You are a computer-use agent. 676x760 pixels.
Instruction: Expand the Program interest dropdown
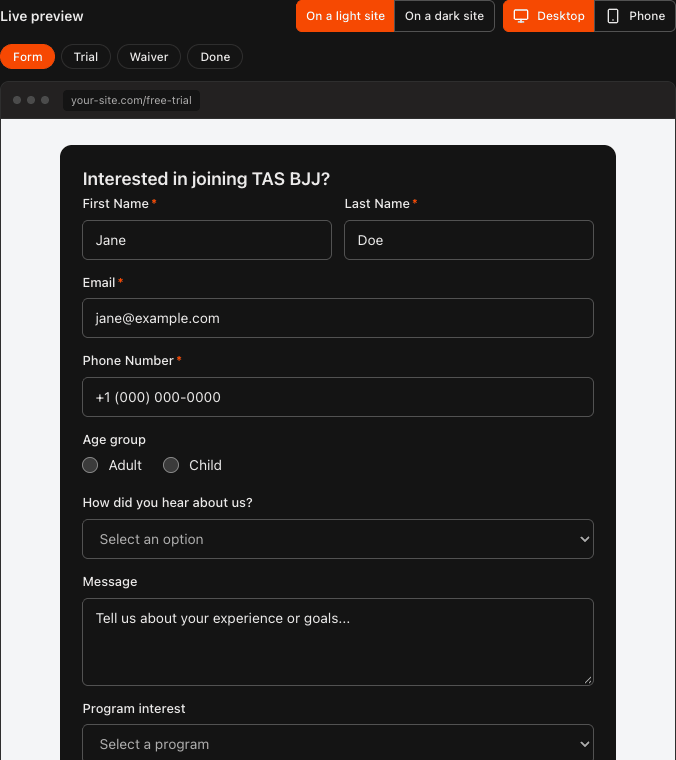[x=338, y=743]
